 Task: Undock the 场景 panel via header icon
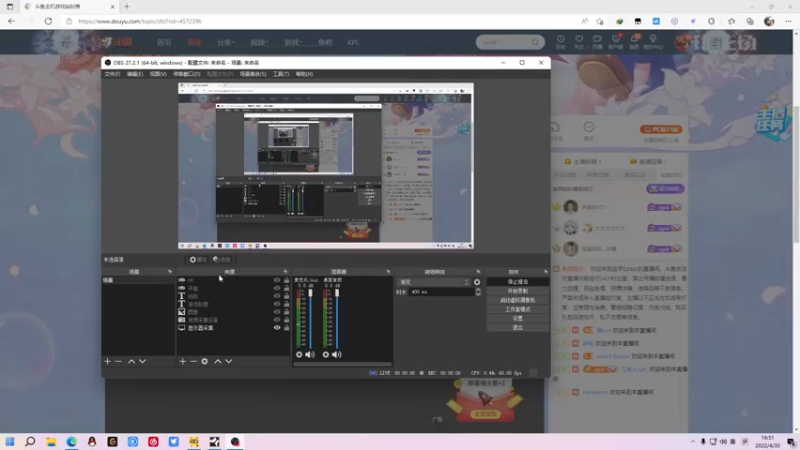click(170, 272)
